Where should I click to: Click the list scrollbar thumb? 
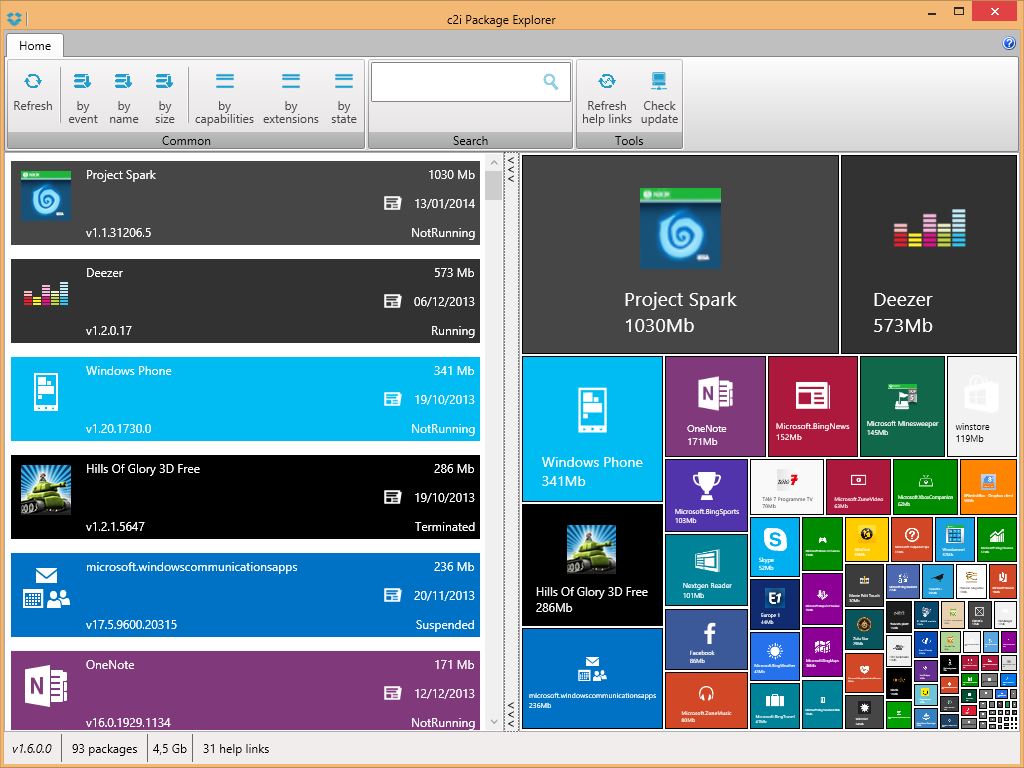(x=494, y=185)
